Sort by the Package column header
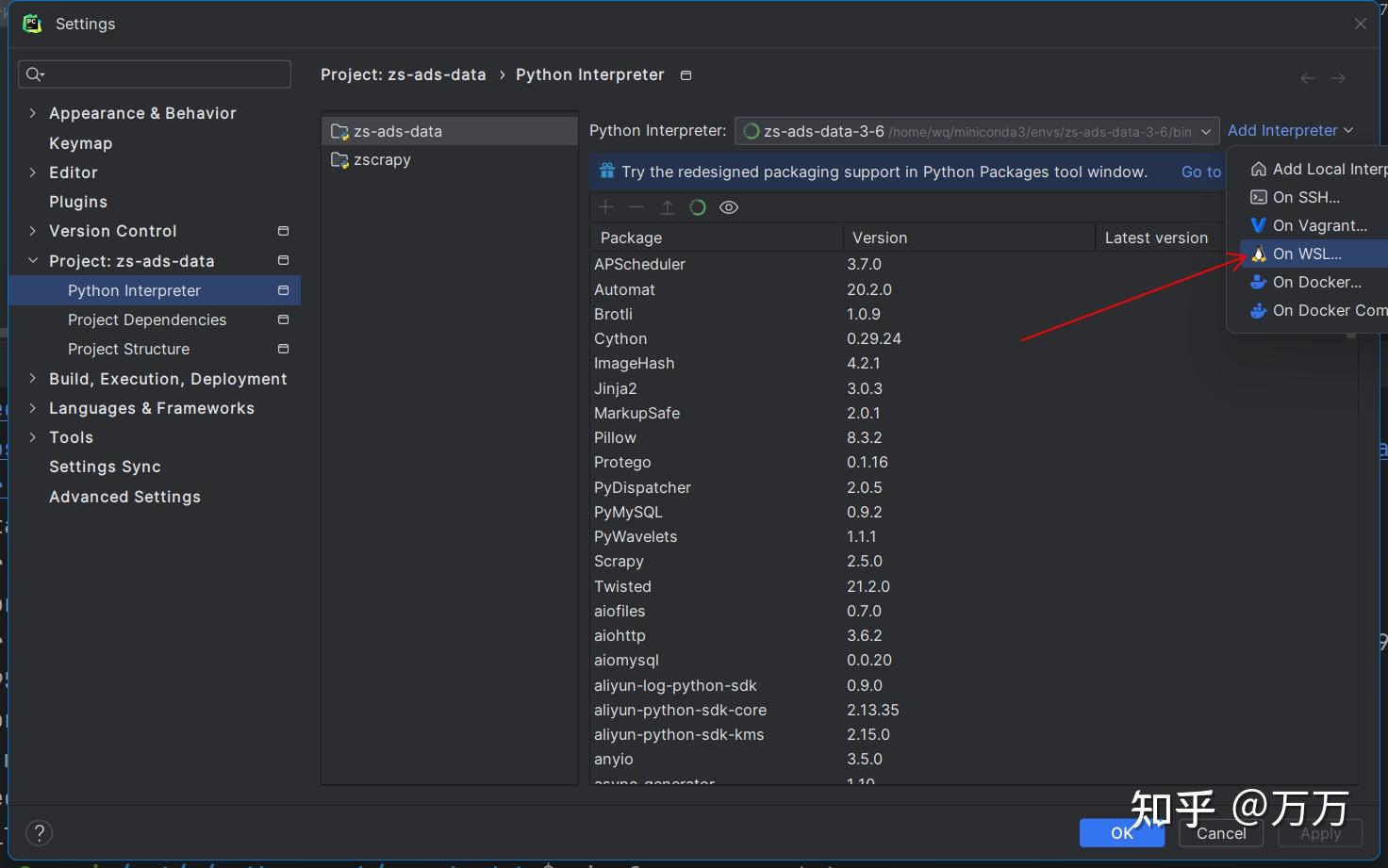 pyautogui.click(x=717, y=237)
